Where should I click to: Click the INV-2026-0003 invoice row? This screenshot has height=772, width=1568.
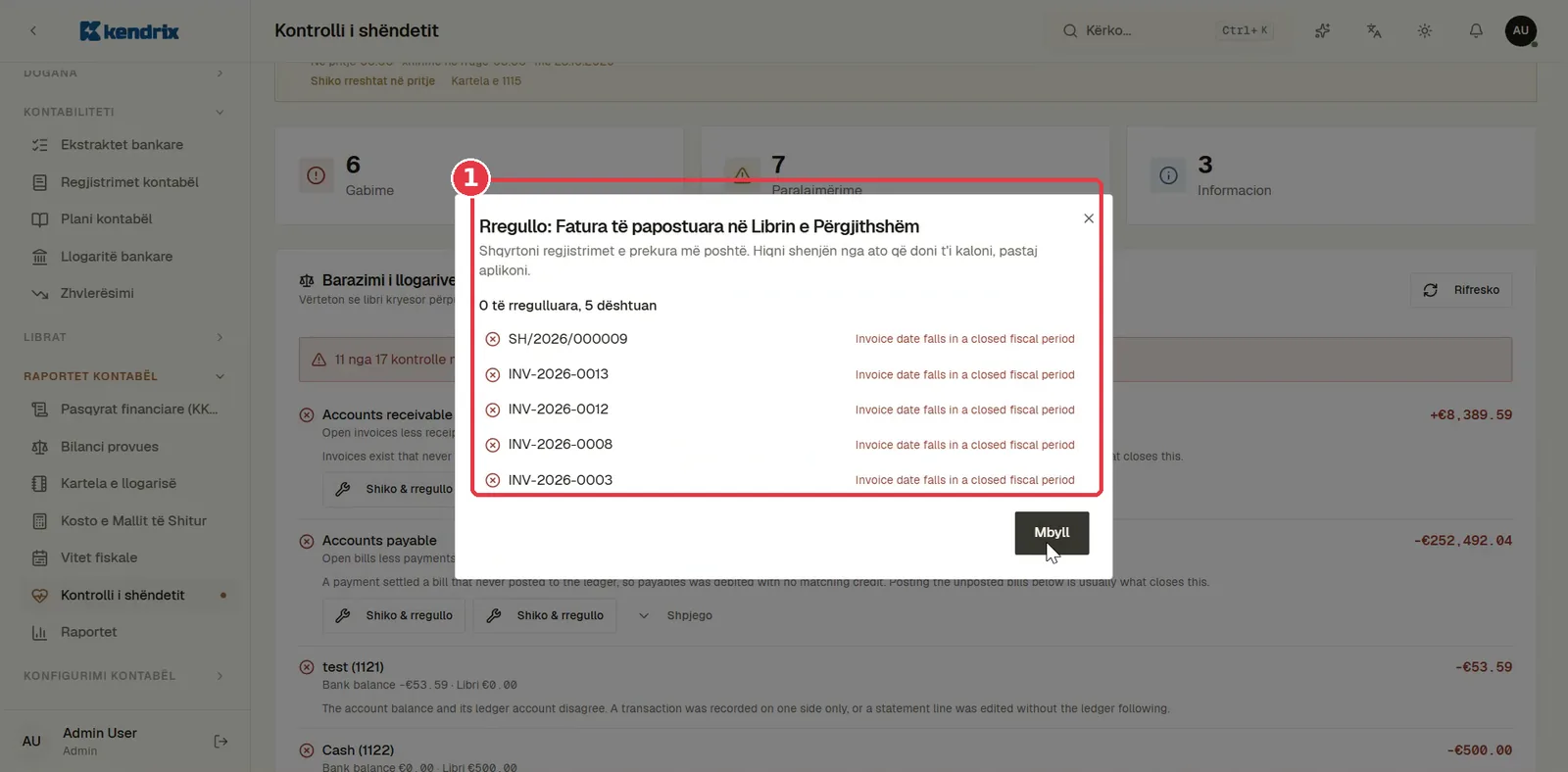coord(780,480)
